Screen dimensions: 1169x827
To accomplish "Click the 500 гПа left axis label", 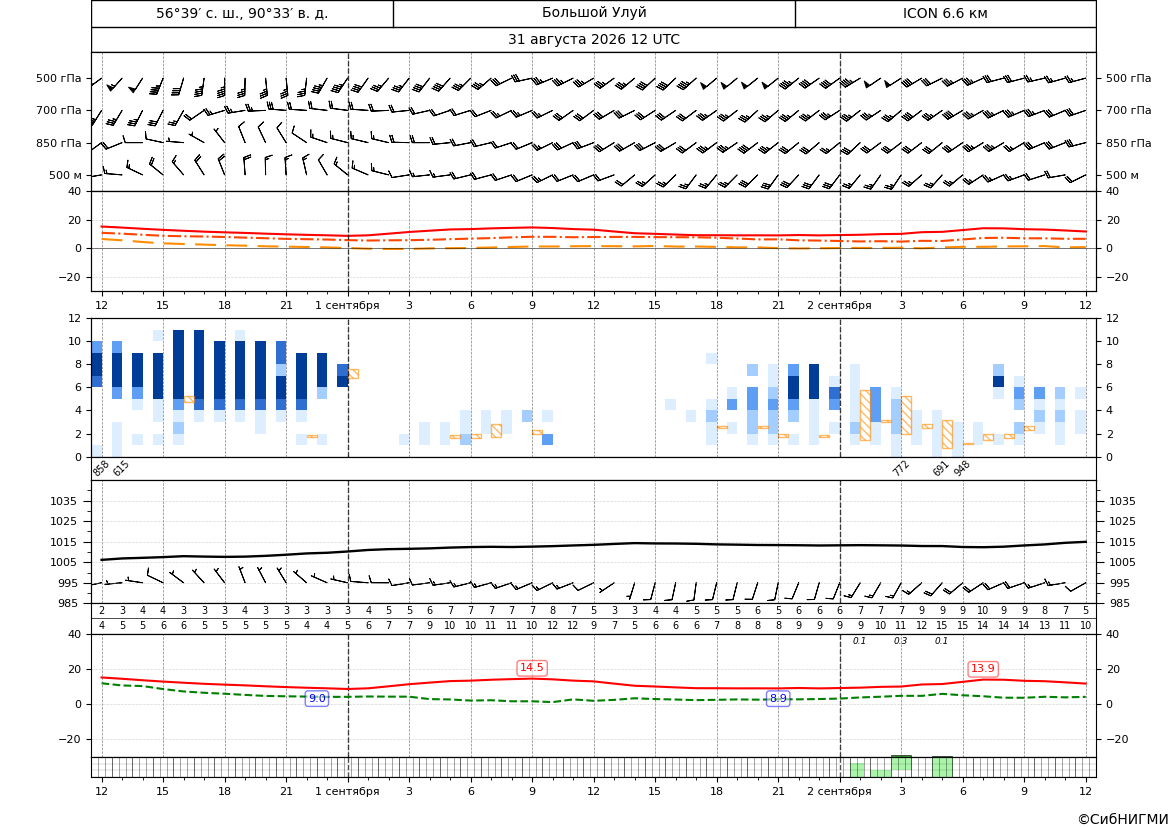I will click(59, 78).
